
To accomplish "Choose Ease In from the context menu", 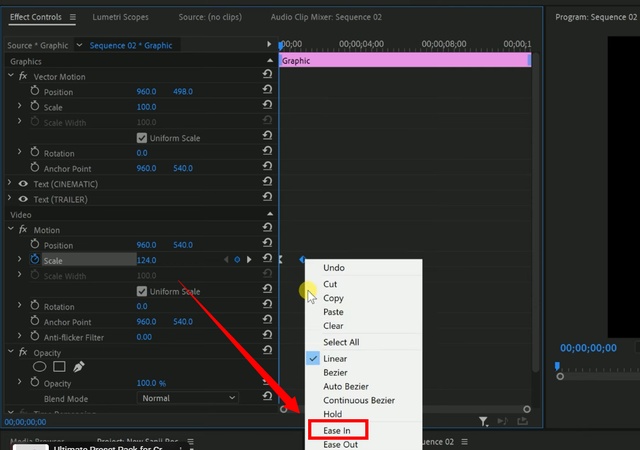I will [337, 430].
